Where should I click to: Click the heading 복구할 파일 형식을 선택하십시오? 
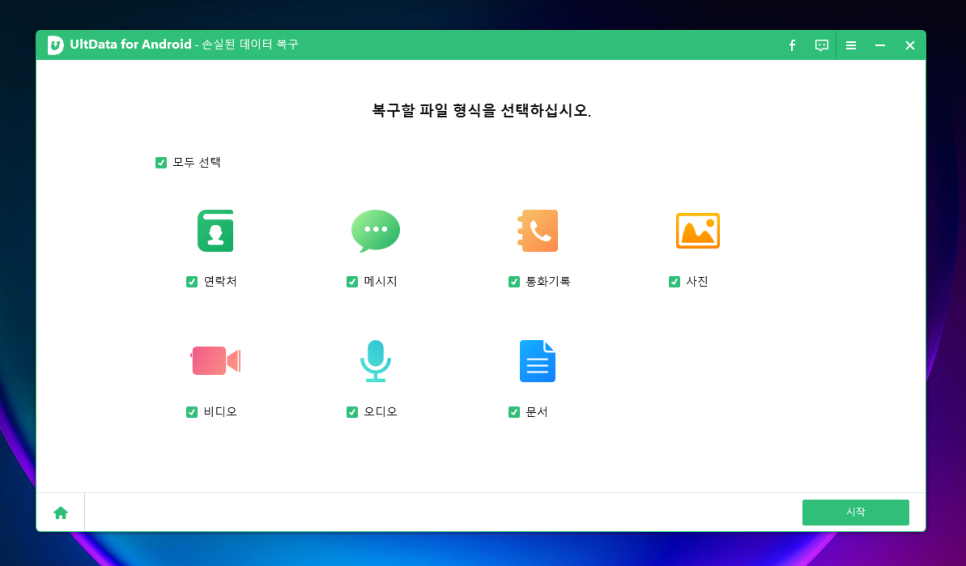pos(481,111)
